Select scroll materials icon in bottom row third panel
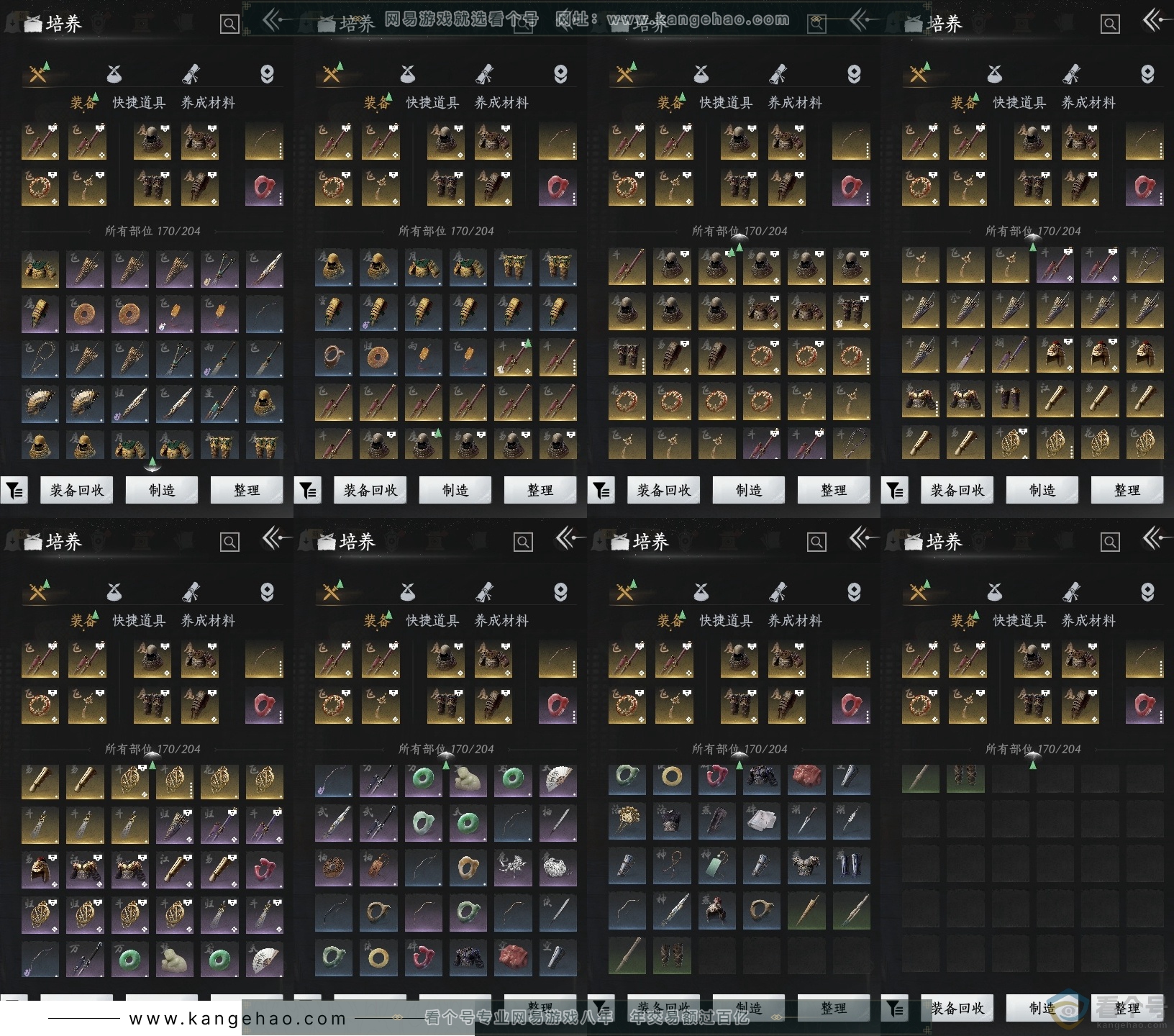Screen dimensions: 1174x1036 [778, 591]
